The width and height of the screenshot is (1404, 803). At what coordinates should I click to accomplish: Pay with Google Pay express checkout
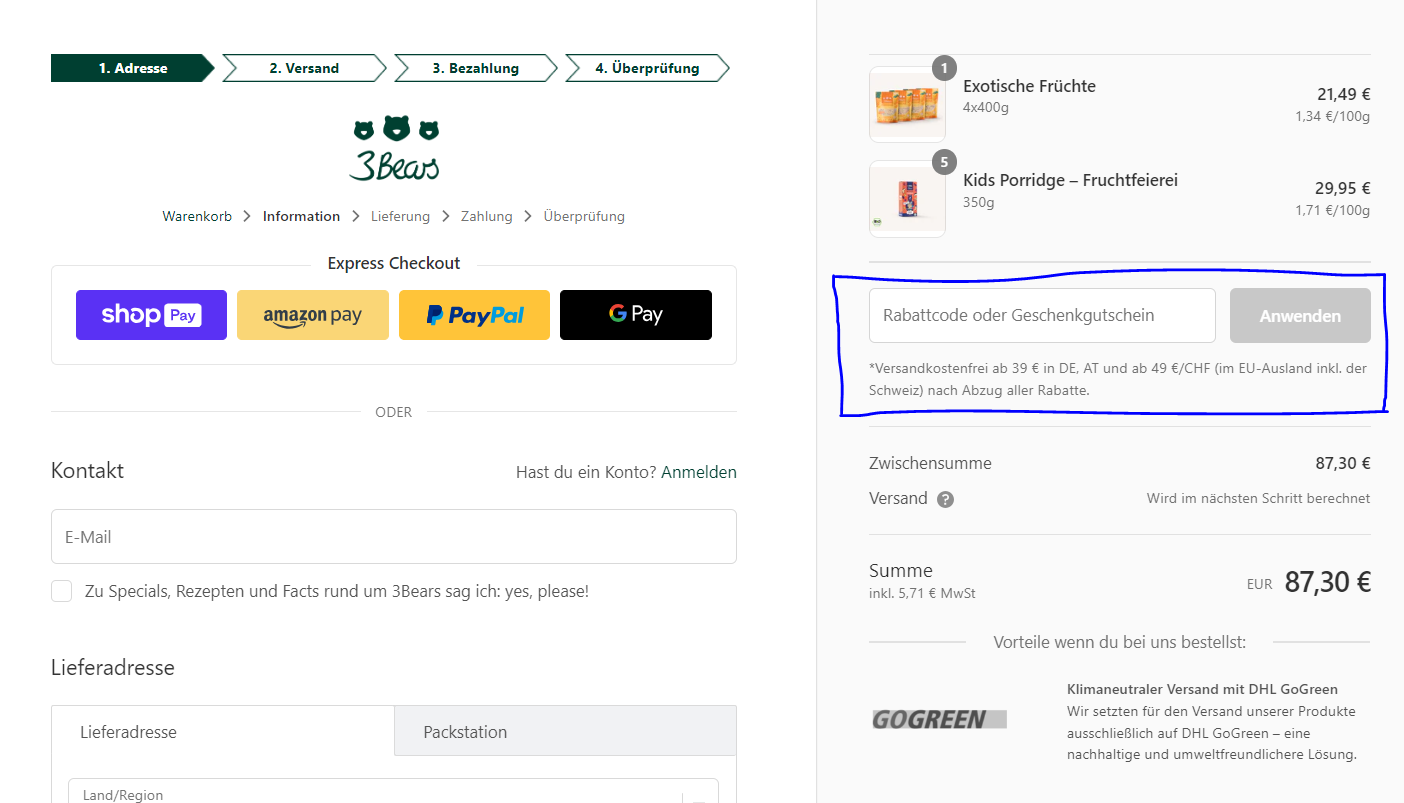(x=636, y=315)
